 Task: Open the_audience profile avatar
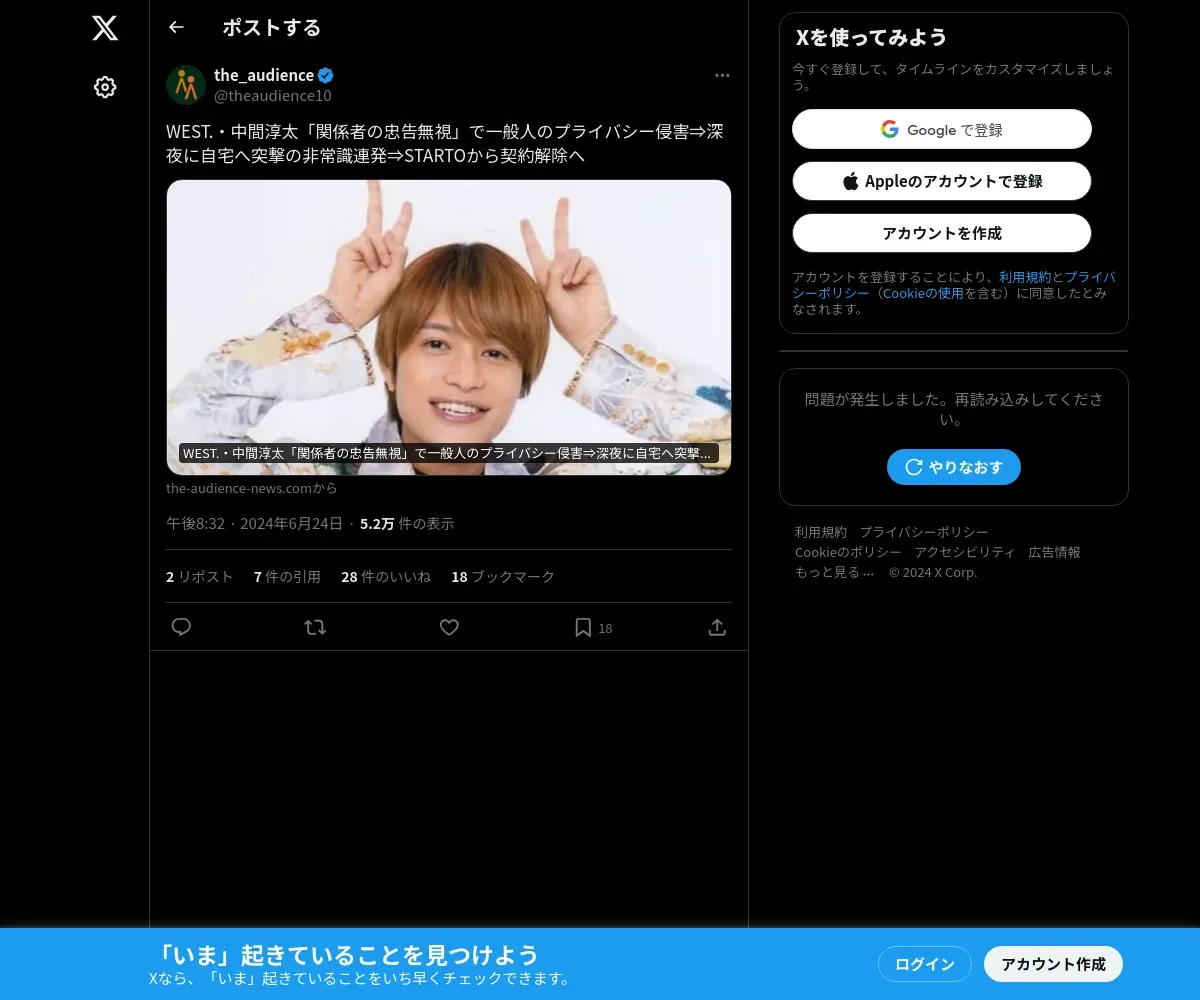pos(186,85)
